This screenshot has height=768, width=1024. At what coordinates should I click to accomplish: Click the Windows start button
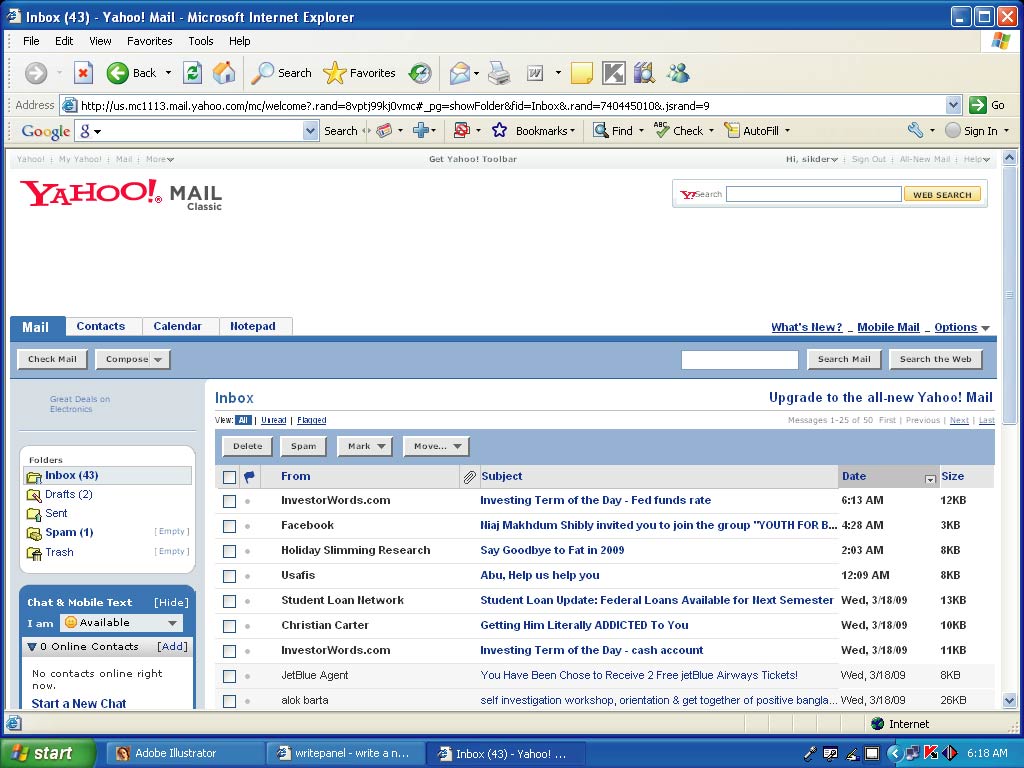[47, 753]
